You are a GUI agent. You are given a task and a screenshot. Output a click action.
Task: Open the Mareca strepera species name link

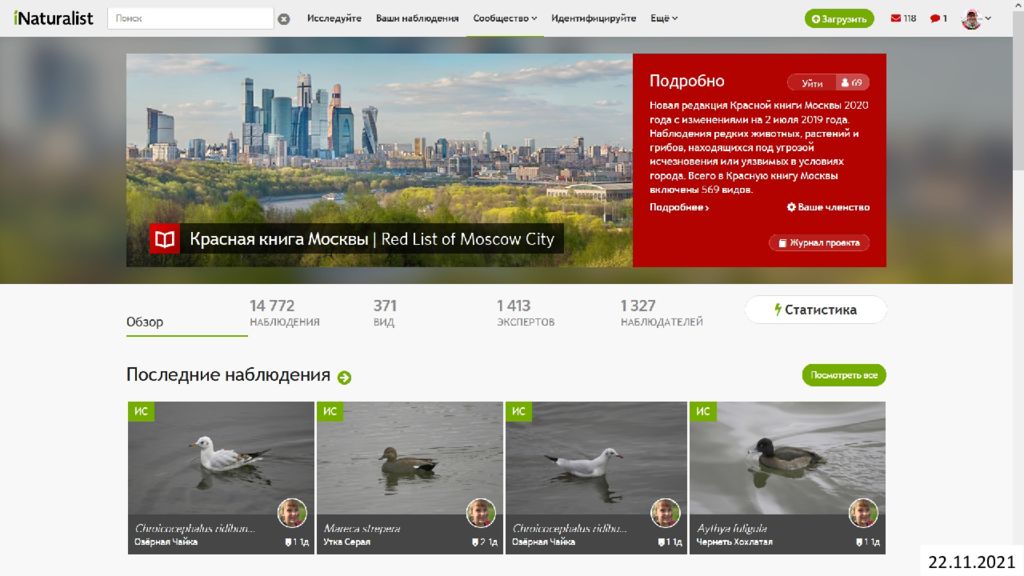[362, 528]
